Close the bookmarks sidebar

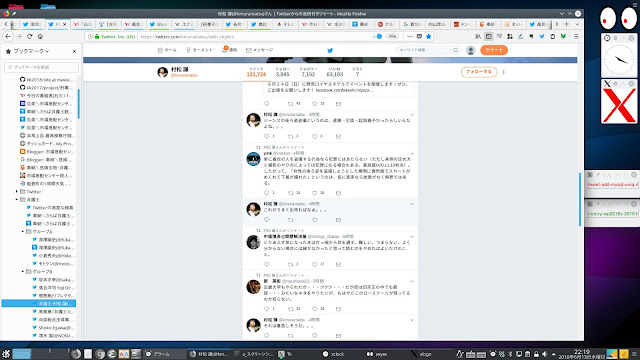click(x=74, y=51)
